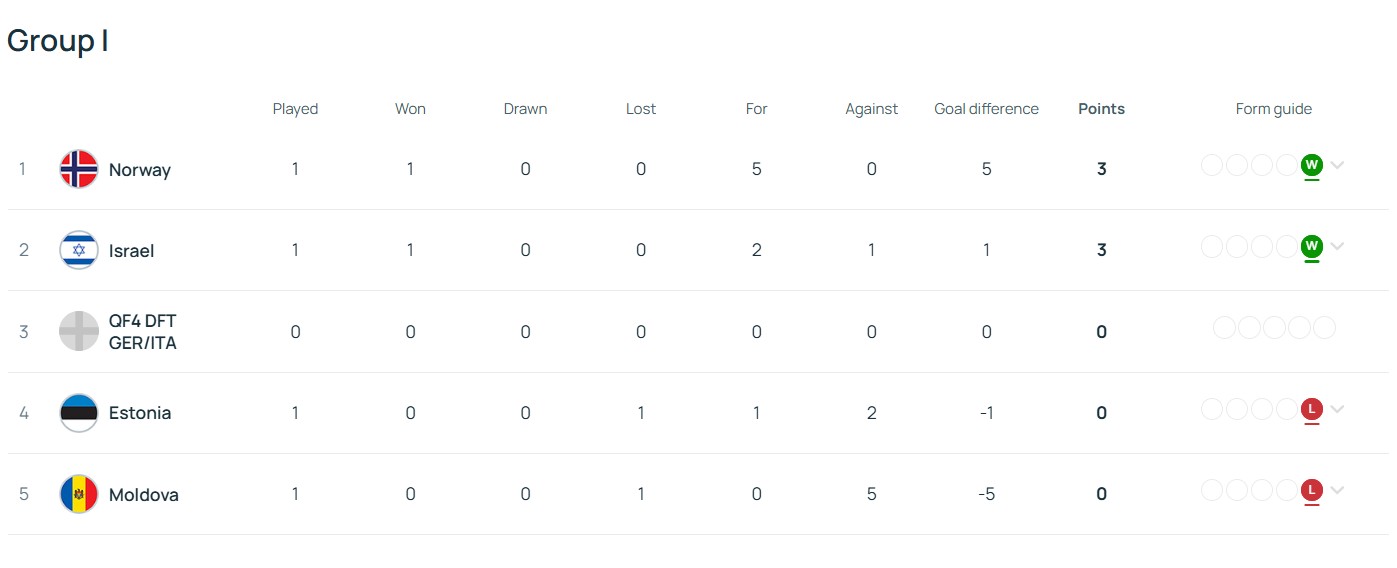
Task: Click the placeholder flag for QF4 DFT GER/ITA
Action: [x=79, y=332]
